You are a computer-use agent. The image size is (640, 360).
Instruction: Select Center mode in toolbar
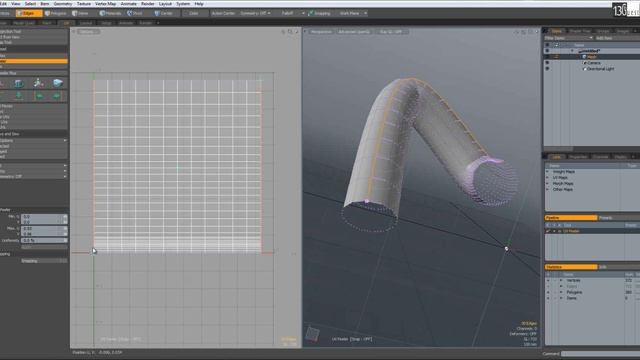click(164, 13)
